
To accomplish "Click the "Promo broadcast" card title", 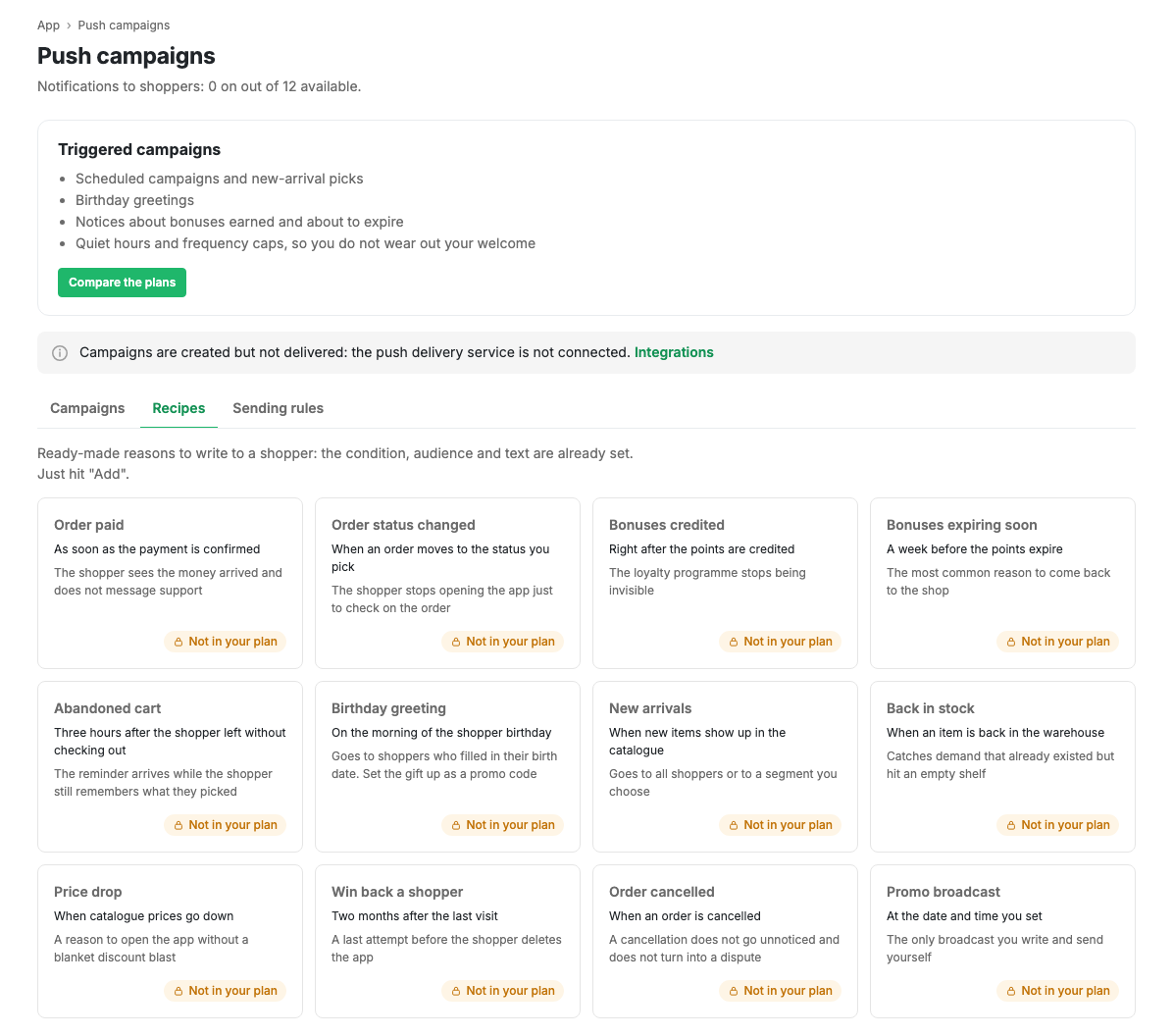I will point(943,893).
